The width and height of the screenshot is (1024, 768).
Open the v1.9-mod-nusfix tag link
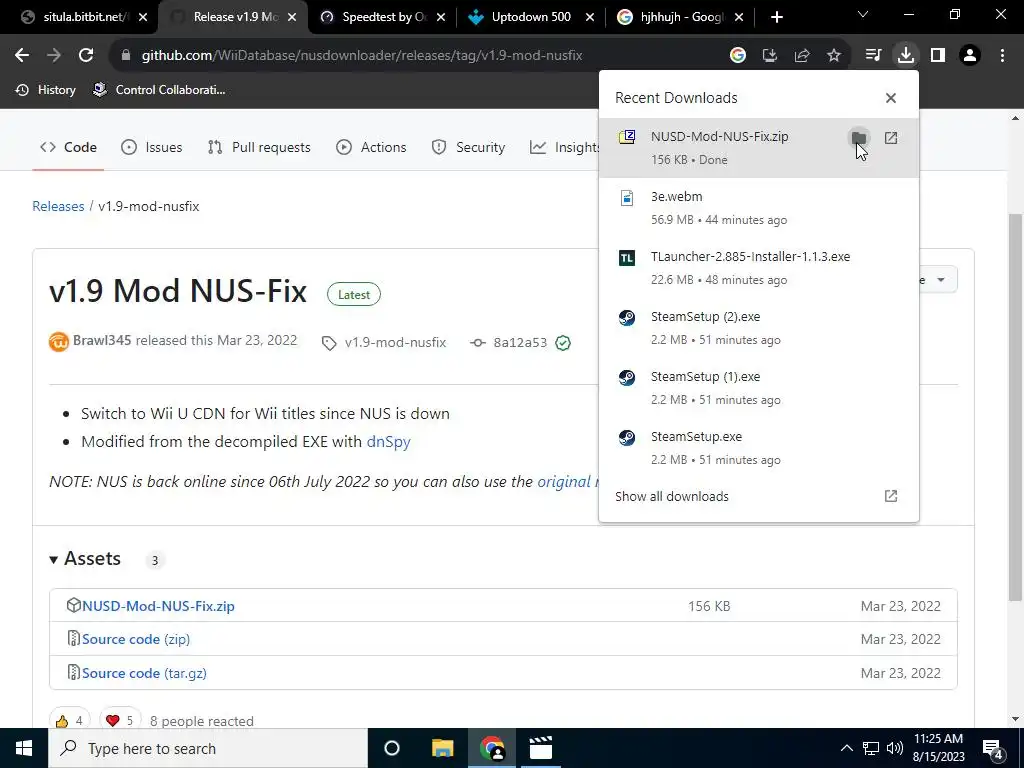coord(395,342)
